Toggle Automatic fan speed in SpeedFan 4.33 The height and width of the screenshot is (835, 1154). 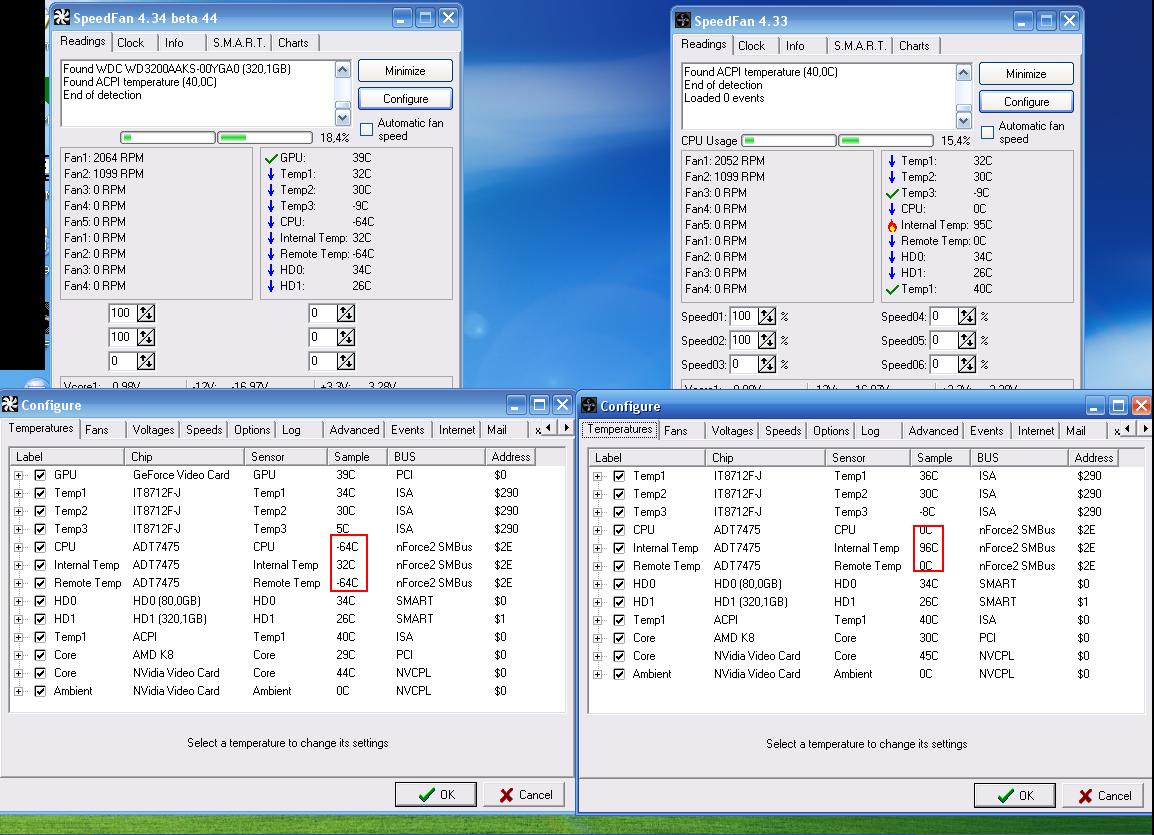pyautogui.click(x=988, y=132)
